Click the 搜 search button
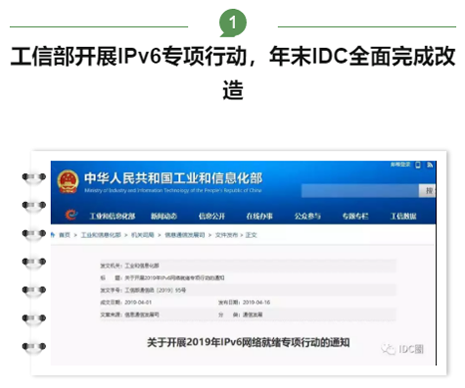The height and width of the screenshot is (388, 465). pyautogui.click(x=428, y=191)
